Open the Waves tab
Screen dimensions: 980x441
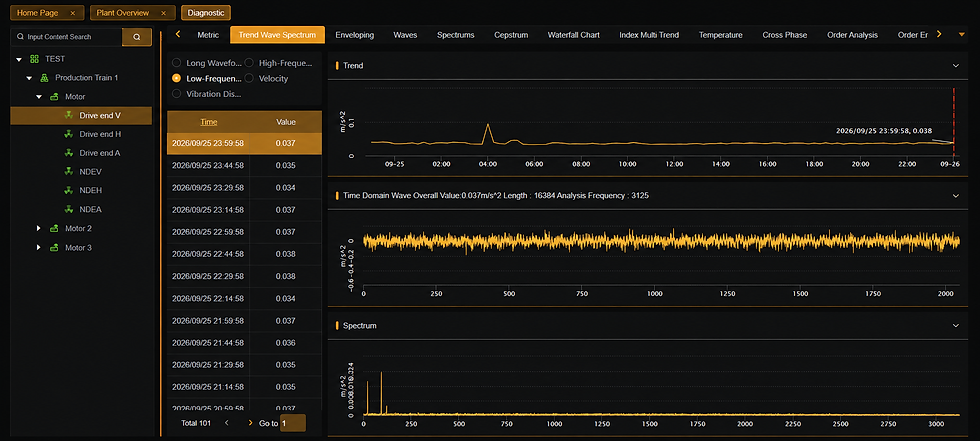[x=405, y=35]
